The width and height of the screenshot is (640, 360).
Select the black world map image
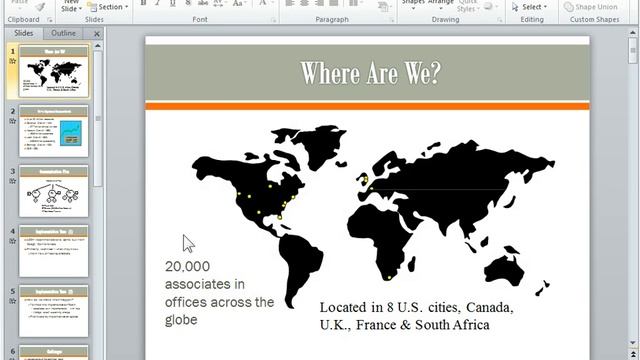coord(373,216)
